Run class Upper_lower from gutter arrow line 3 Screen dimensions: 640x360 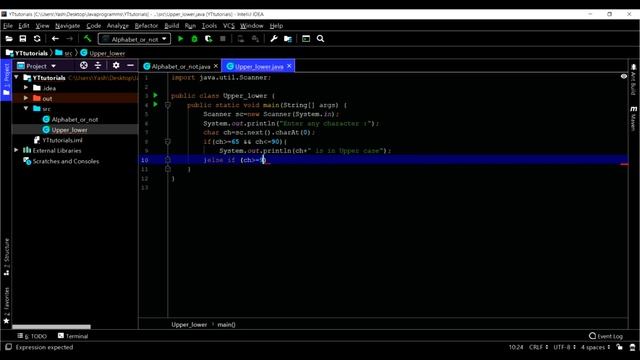pyautogui.click(x=156, y=95)
